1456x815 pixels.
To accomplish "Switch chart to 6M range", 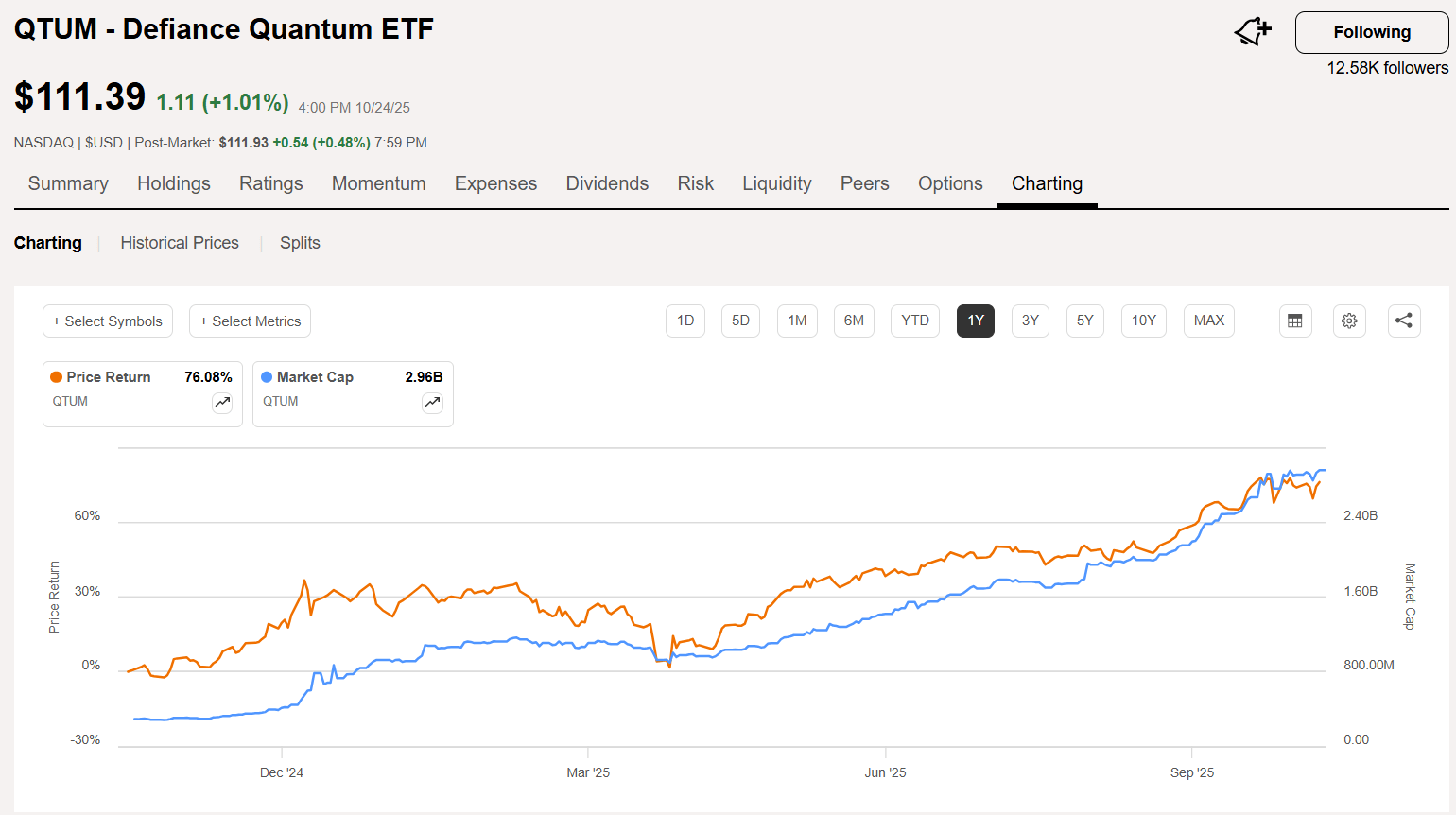I will point(854,321).
